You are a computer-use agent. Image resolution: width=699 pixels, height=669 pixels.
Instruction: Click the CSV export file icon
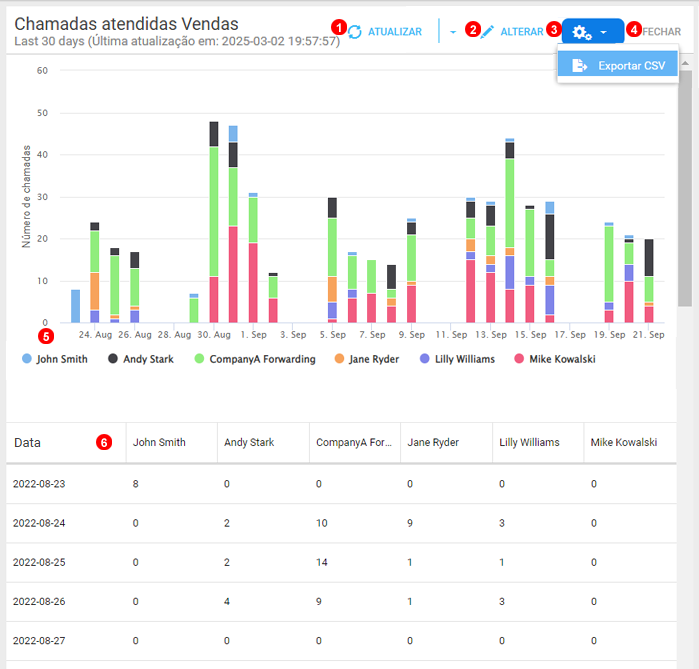[x=579, y=66]
